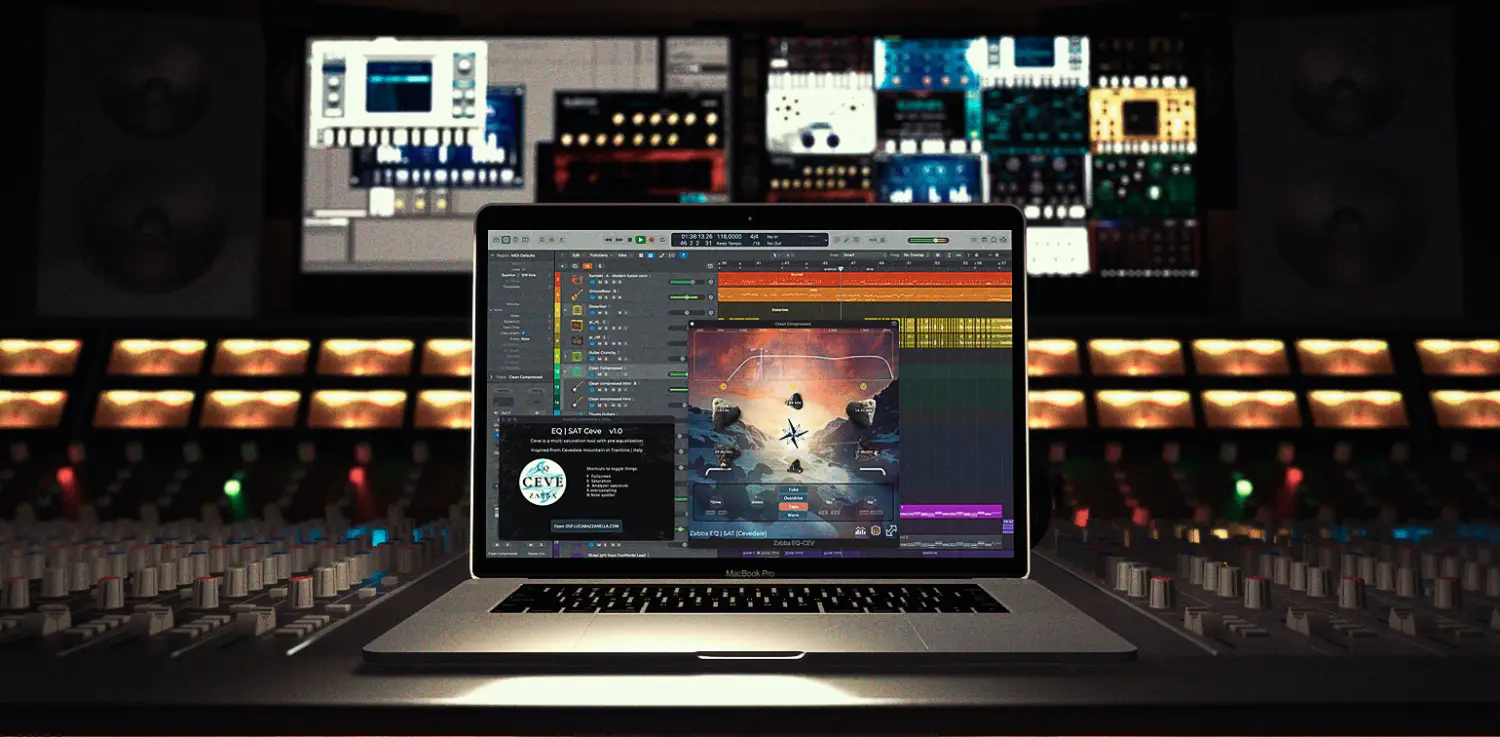Click the spectrum analyzer icon in Zabba plugin
The height and width of the screenshot is (737, 1500).
pos(860,531)
